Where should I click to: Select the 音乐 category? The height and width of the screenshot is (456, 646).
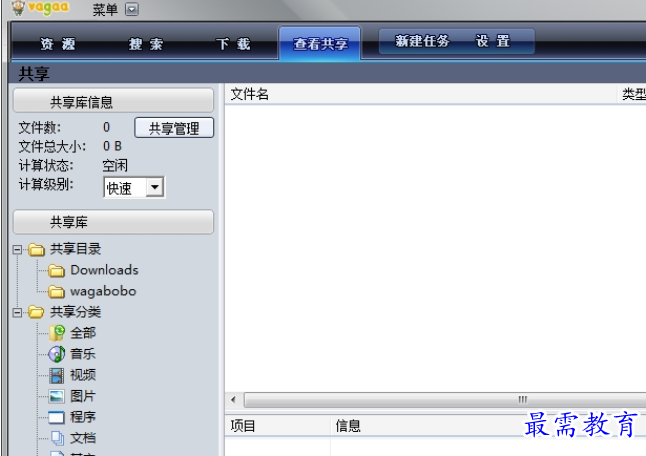[x=83, y=354]
